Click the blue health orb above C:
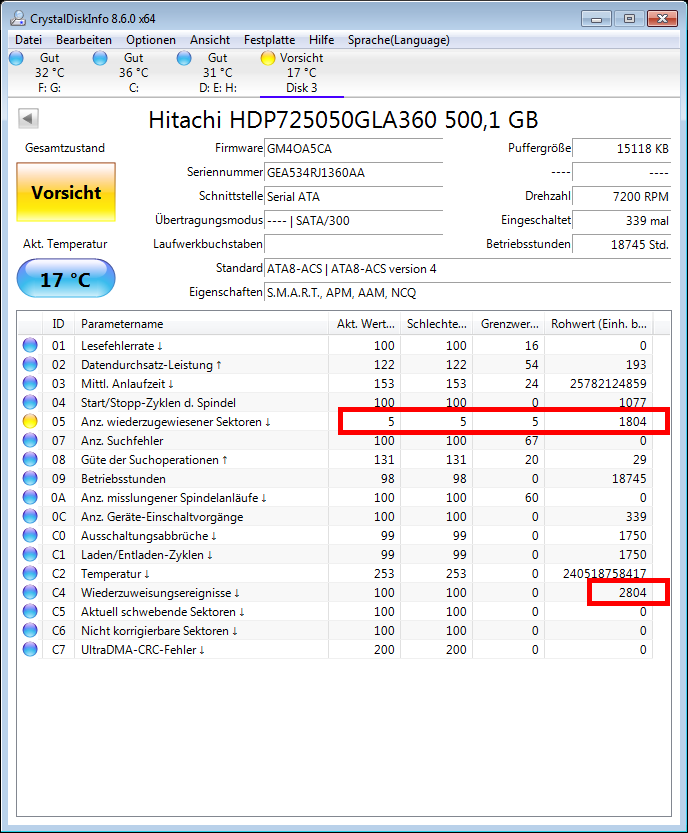Image resolution: width=688 pixels, height=833 pixels. tap(100, 58)
